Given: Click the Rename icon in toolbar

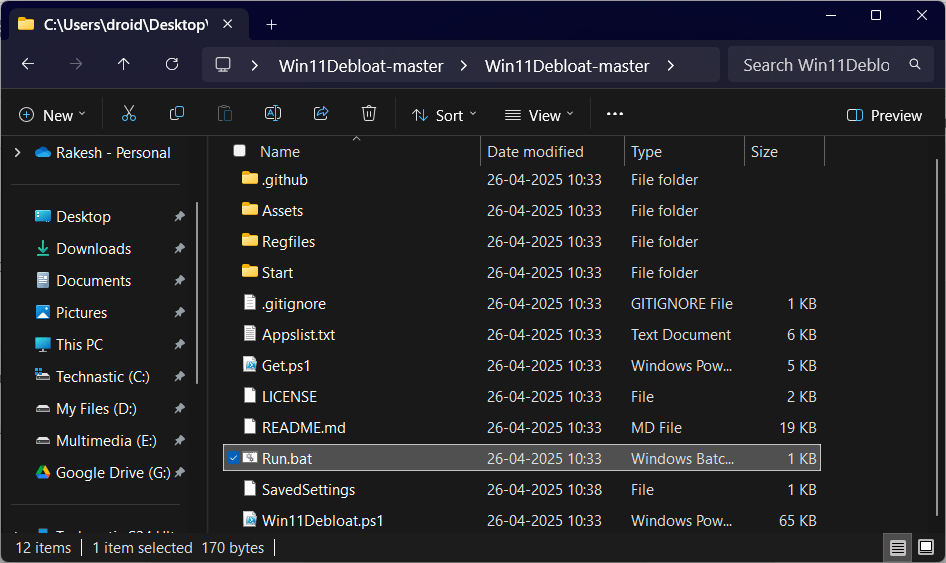Looking at the screenshot, I should click(273, 114).
